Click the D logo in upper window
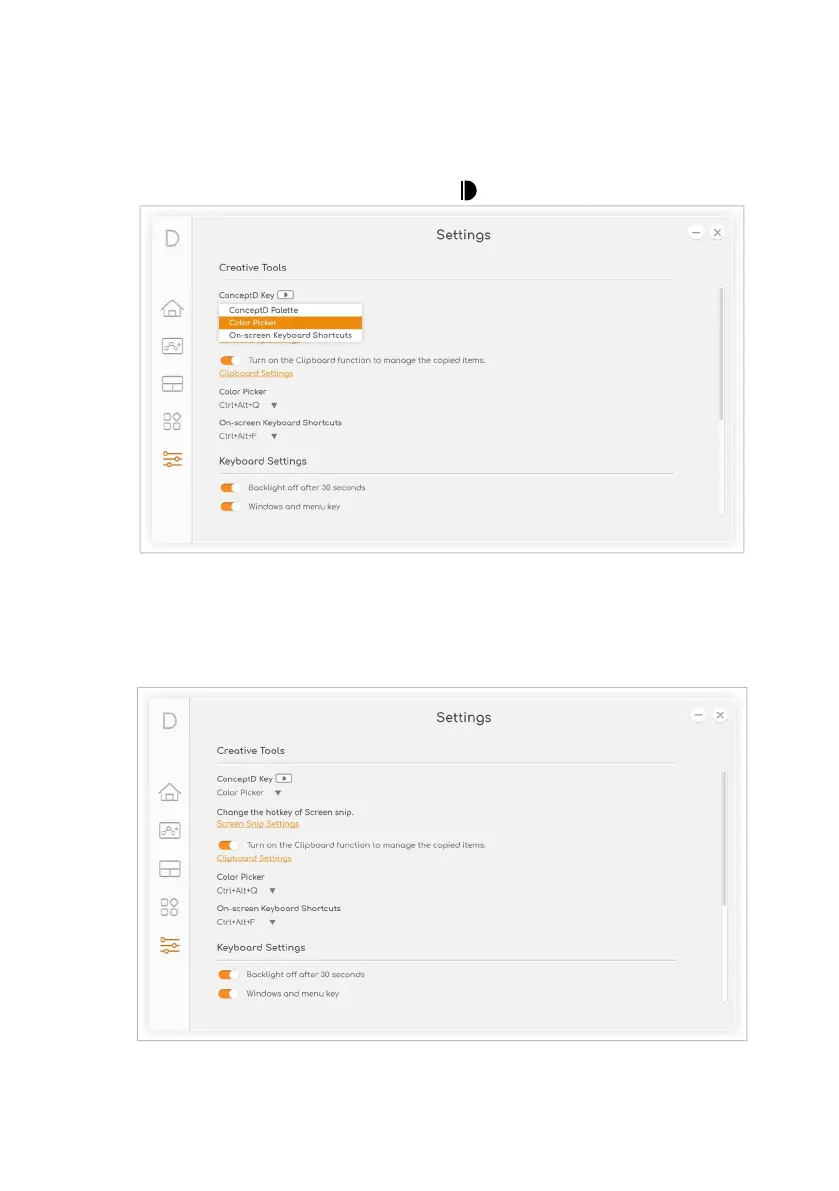 click(172, 240)
